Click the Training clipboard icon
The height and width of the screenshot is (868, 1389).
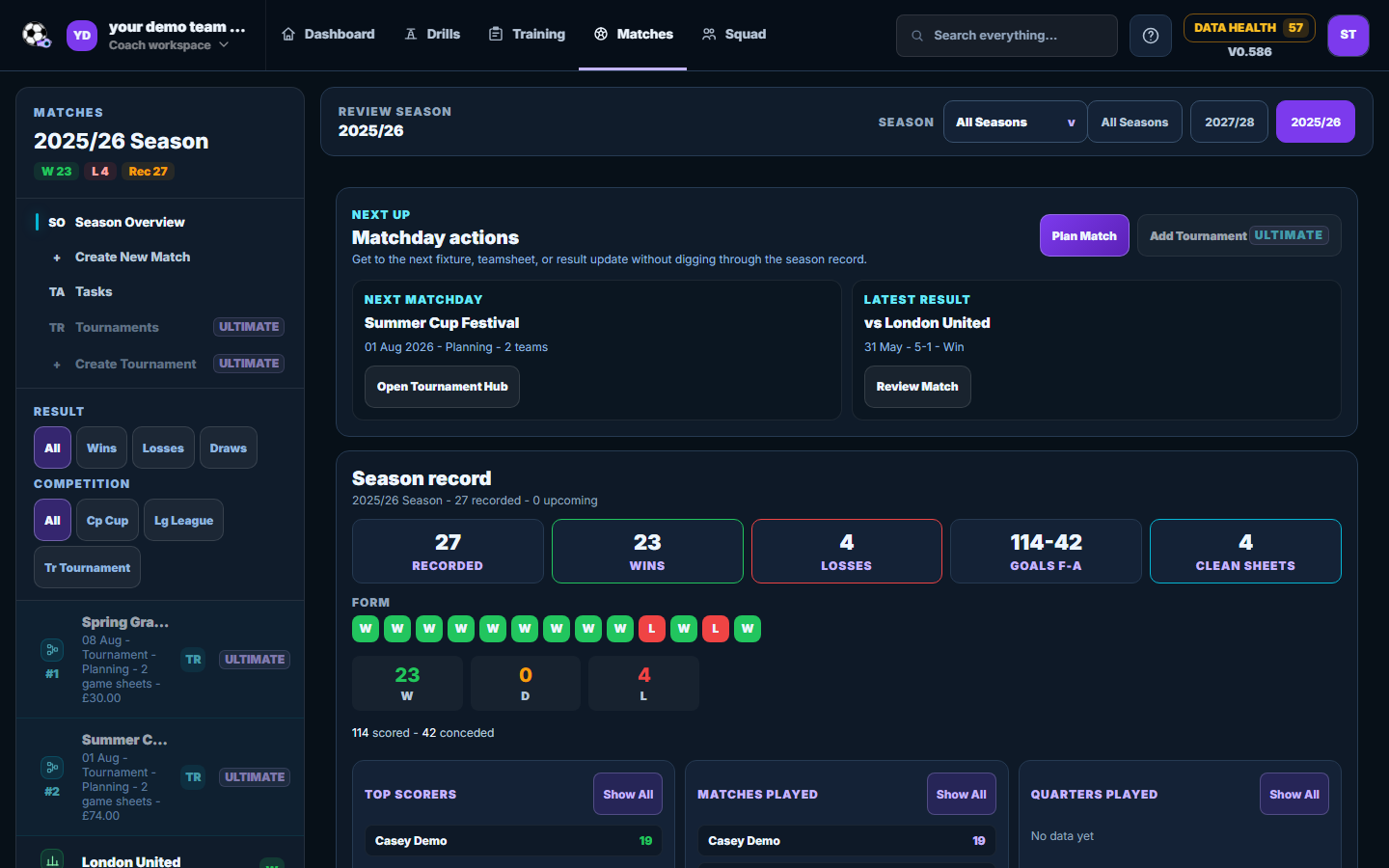pos(496,34)
